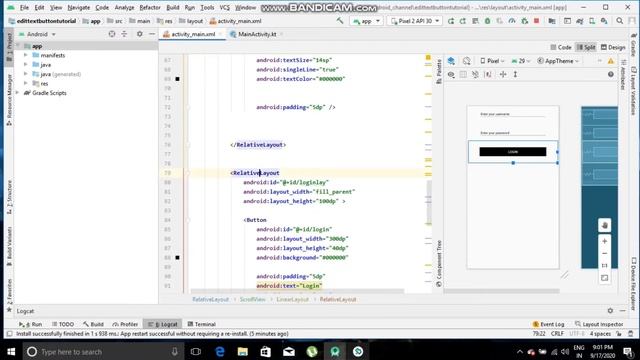Click the Pan hand tool in preview

click(x=604, y=225)
